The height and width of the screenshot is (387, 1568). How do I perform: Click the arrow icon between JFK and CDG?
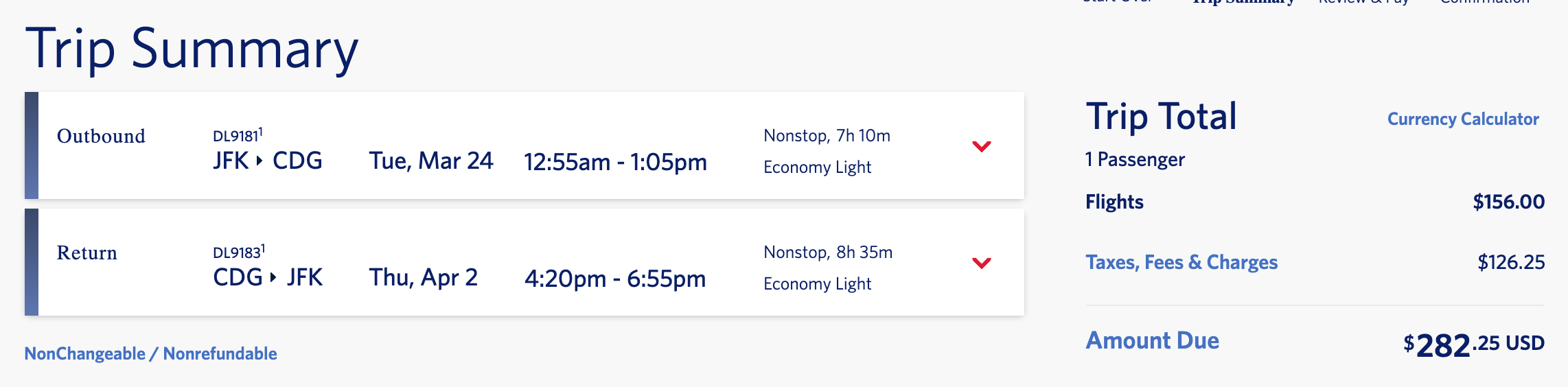(x=260, y=161)
